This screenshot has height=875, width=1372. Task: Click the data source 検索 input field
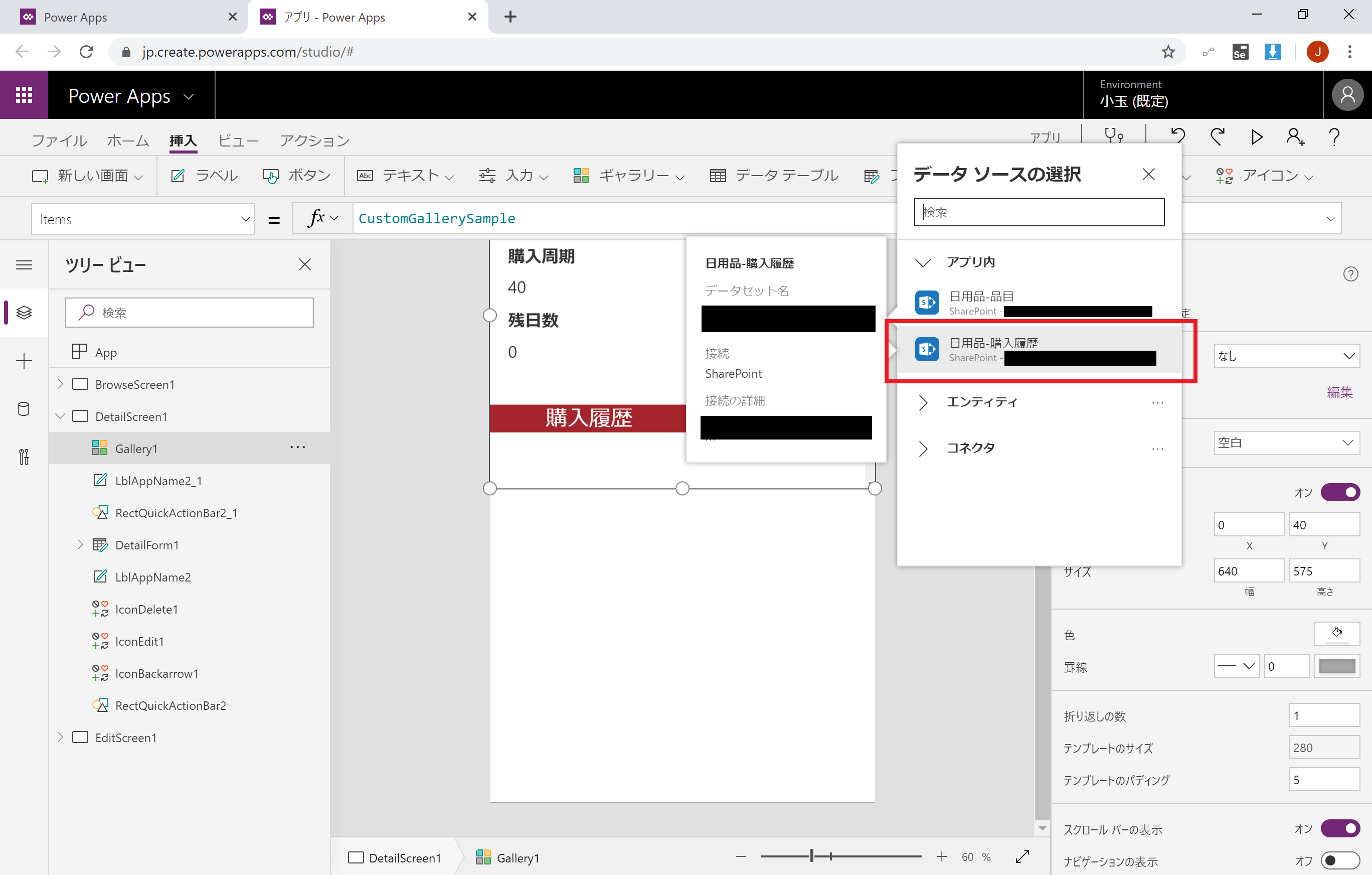tap(1039, 212)
